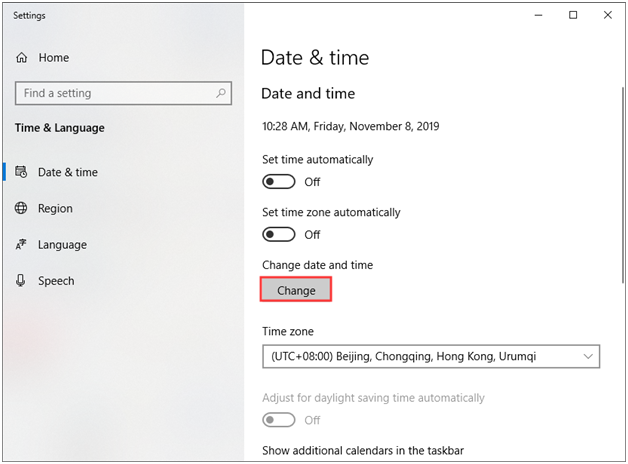This screenshot has width=628, height=464.
Task: Minimize the Settings window
Action: [x=538, y=15]
